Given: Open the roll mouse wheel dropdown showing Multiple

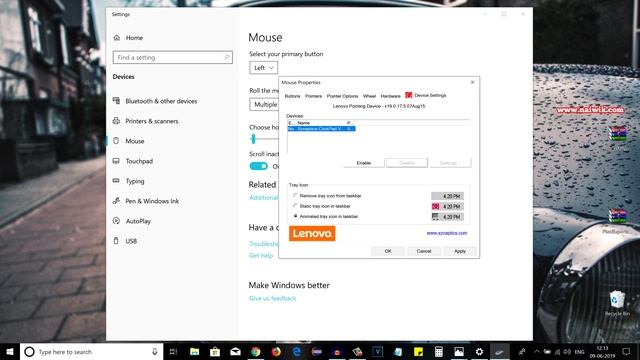Looking at the screenshot, I should tap(264, 104).
